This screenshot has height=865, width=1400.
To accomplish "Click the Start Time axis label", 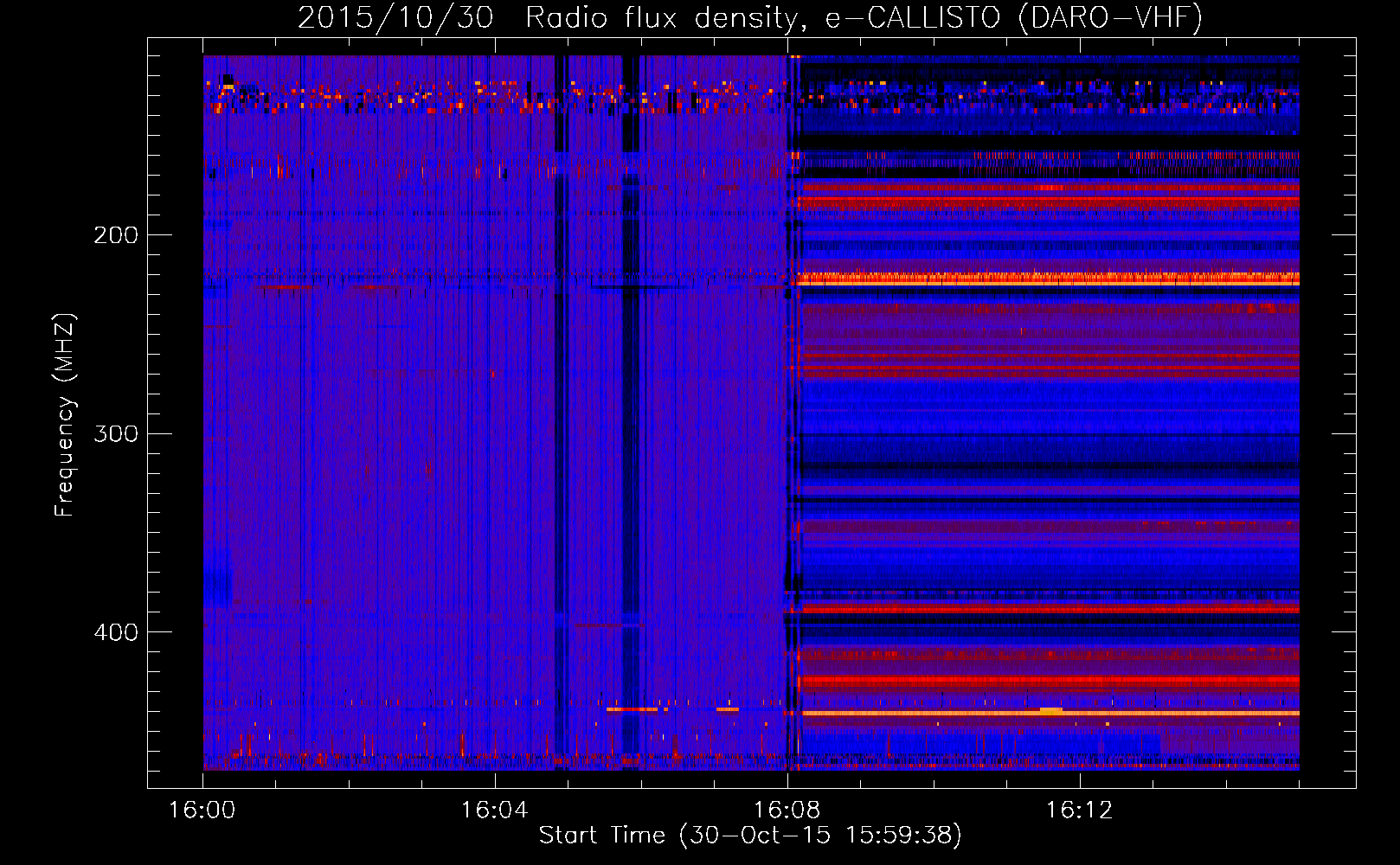I will click(750, 836).
